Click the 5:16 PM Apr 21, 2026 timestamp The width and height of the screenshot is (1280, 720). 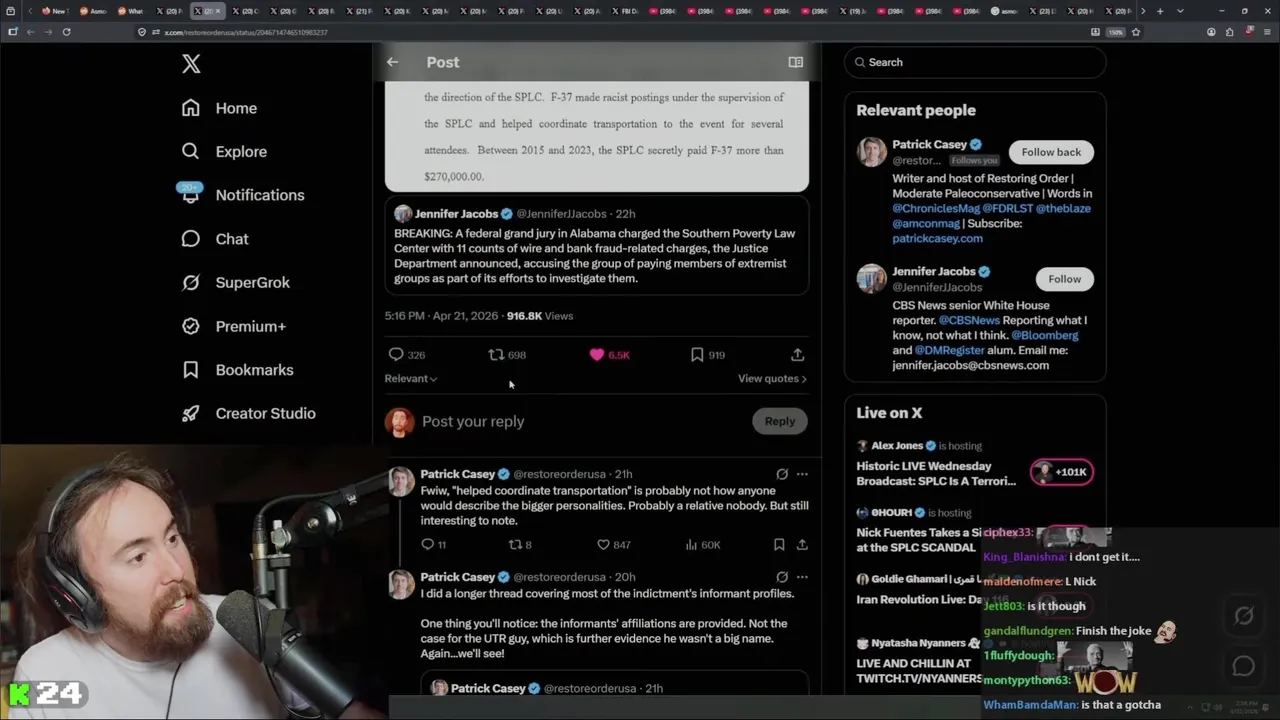[x=441, y=316]
